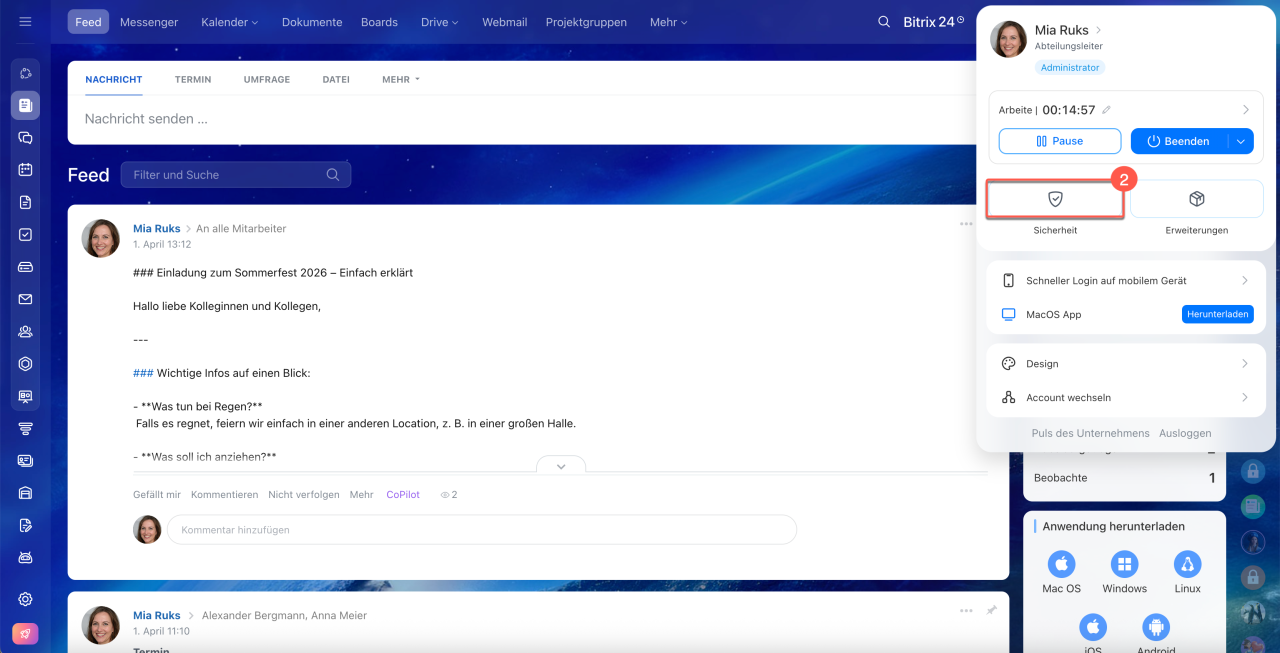Edit work time with pencil icon

[1106, 110]
